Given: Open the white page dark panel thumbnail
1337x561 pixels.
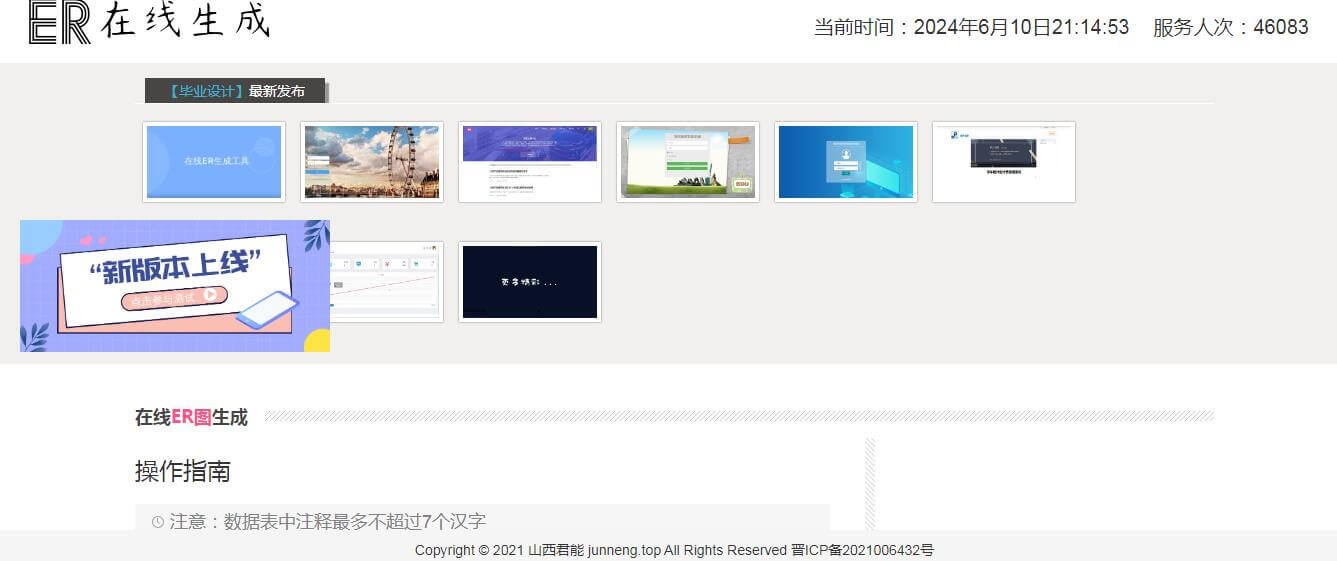Looking at the screenshot, I should (1004, 162).
